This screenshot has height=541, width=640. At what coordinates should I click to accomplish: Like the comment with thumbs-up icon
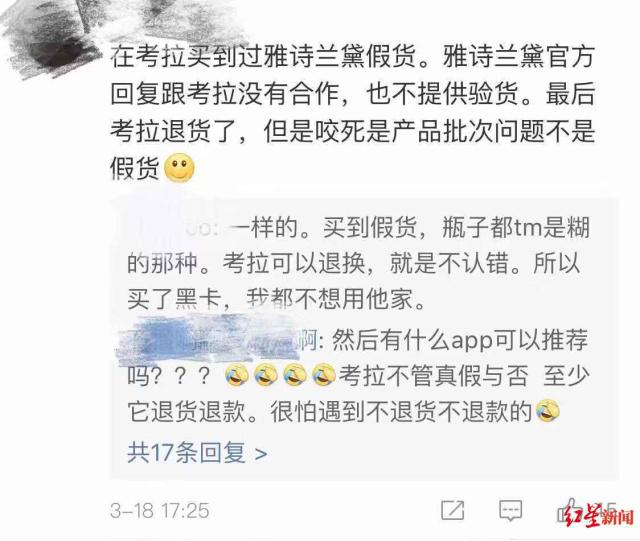tap(567, 509)
